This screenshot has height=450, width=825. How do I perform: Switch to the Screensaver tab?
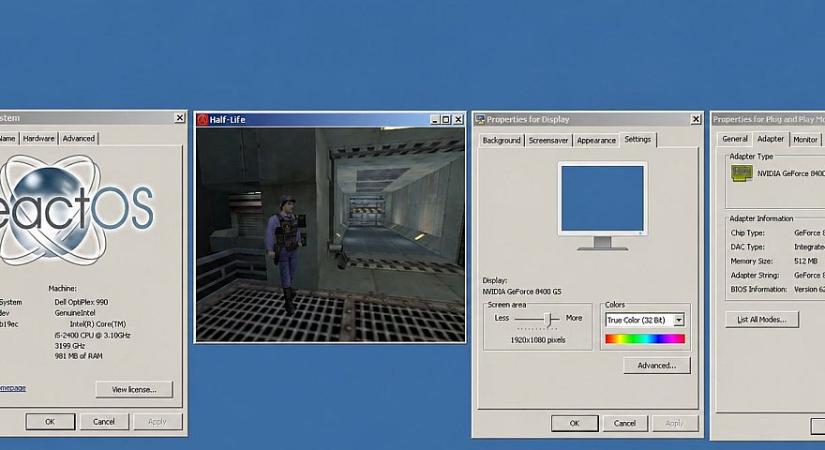[x=548, y=141]
